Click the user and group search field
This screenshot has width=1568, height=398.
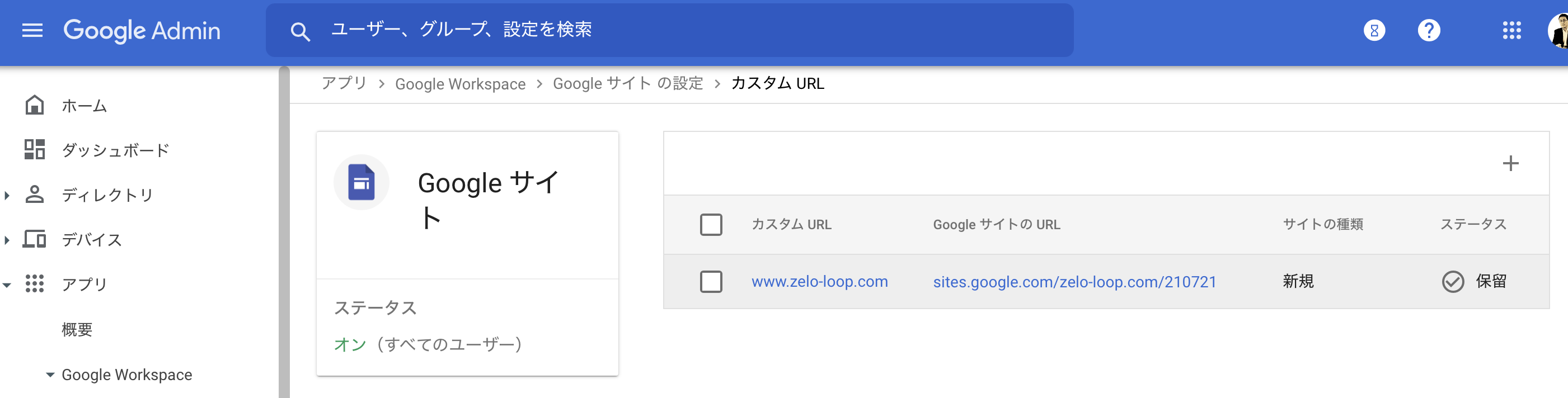click(670, 30)
